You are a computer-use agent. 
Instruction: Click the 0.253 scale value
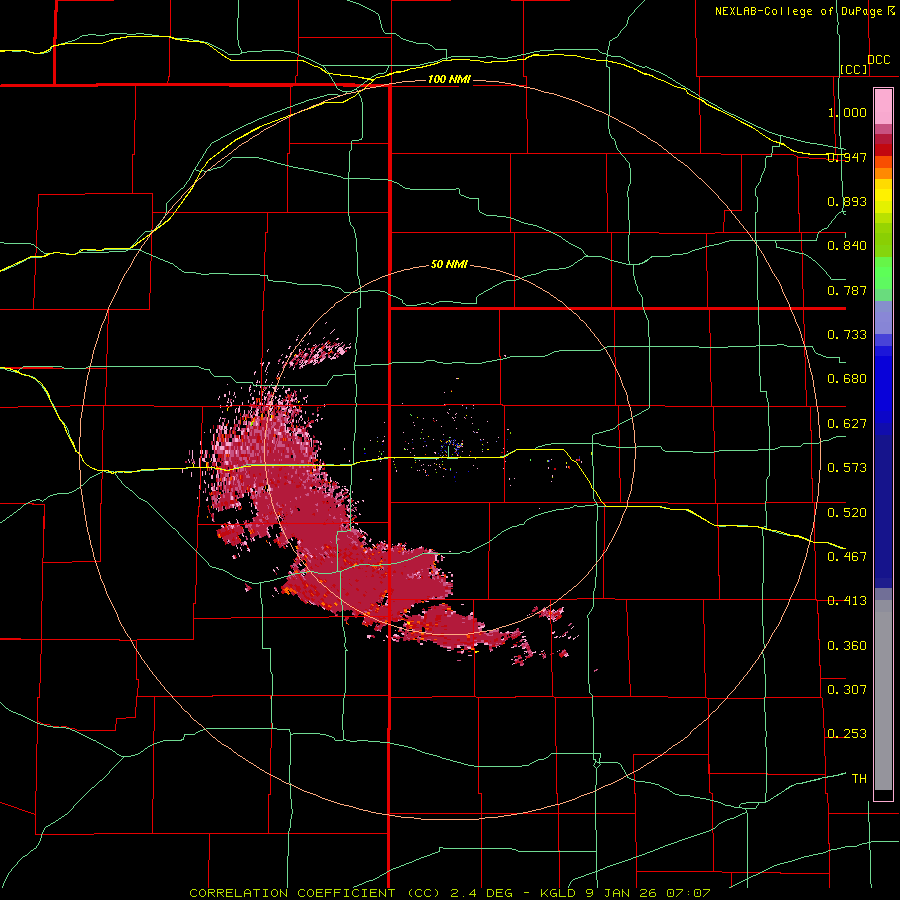point(847,734)
